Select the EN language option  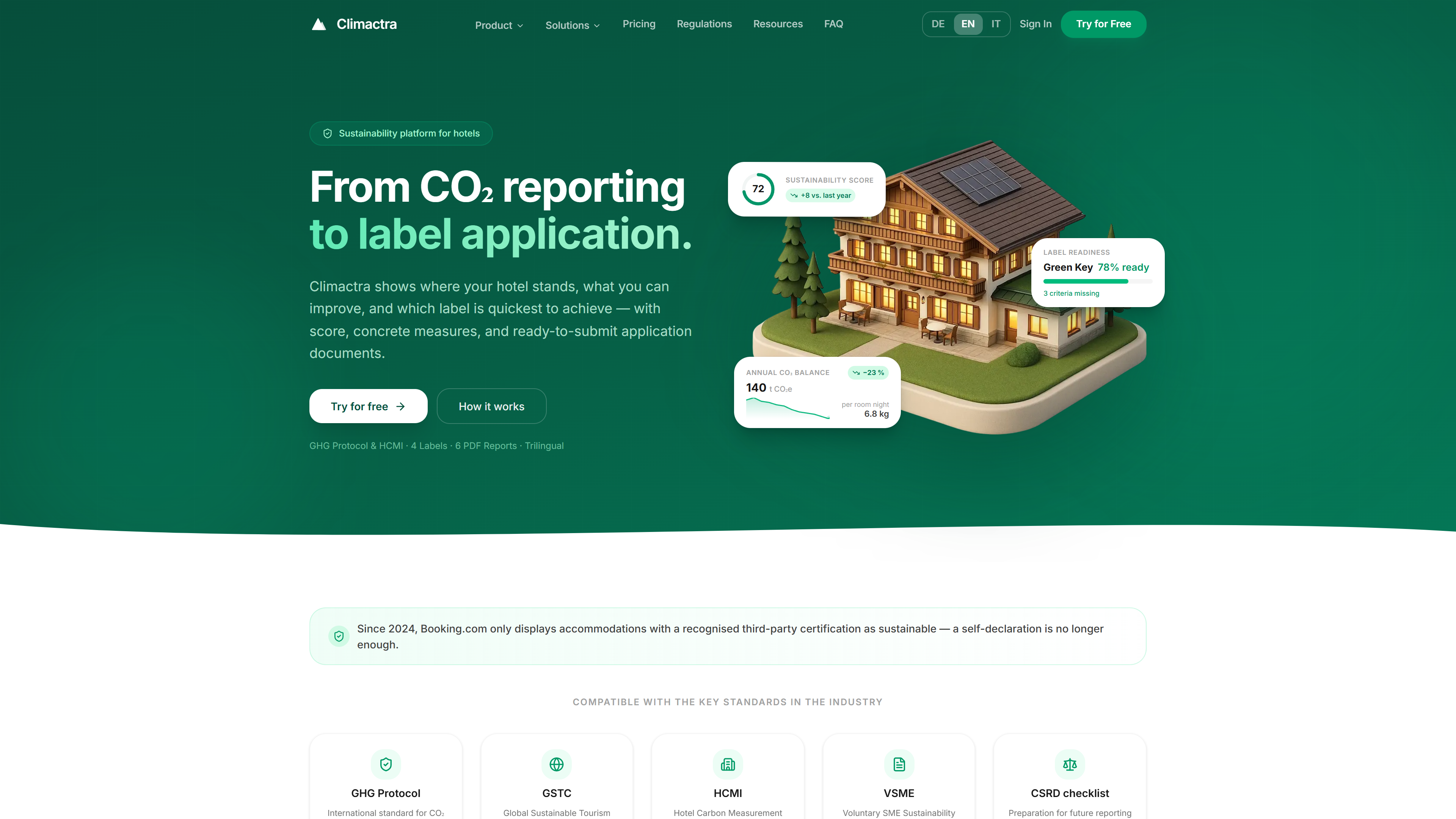(968, 24)
